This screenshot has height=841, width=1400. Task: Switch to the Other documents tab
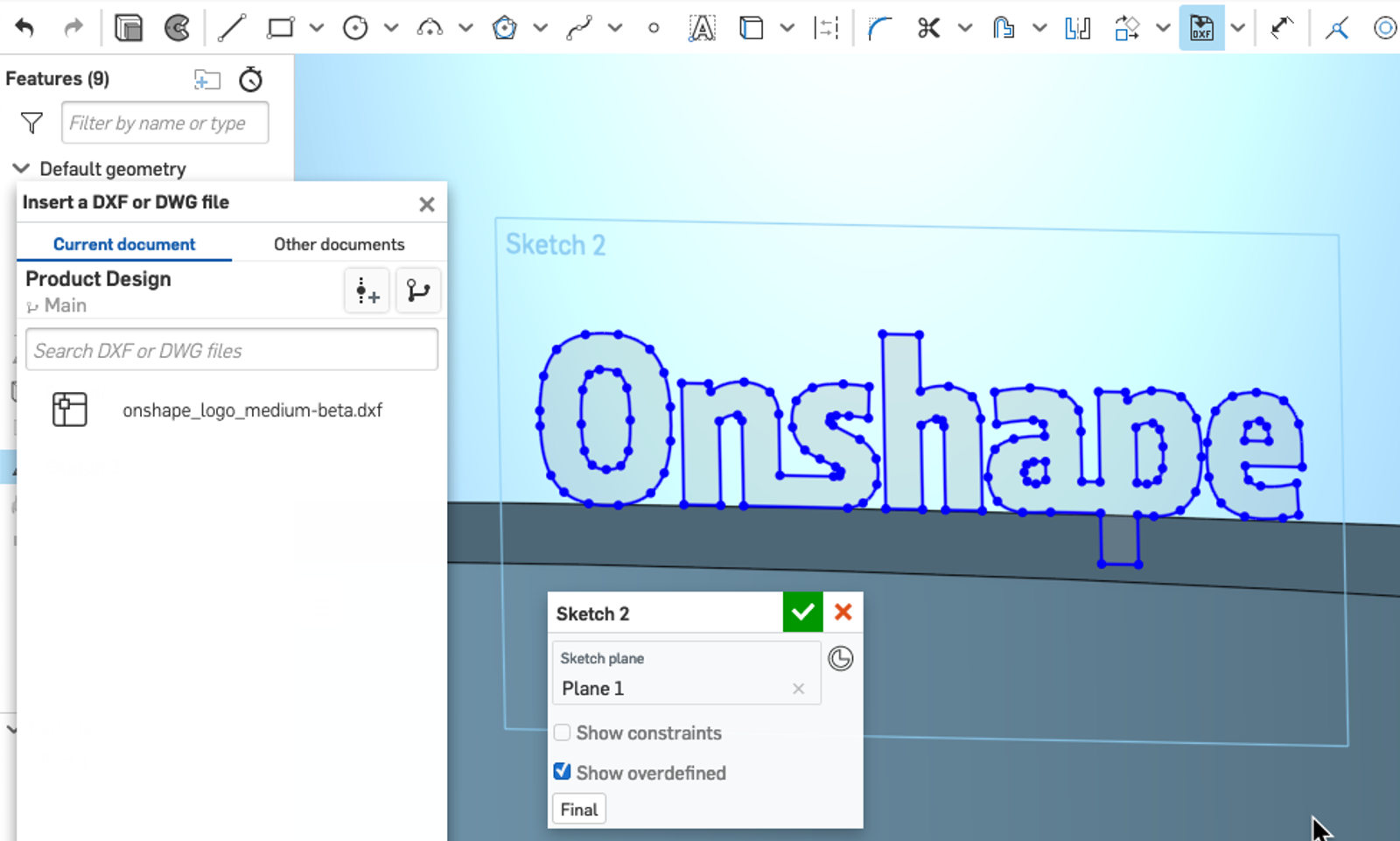point(339,244)
